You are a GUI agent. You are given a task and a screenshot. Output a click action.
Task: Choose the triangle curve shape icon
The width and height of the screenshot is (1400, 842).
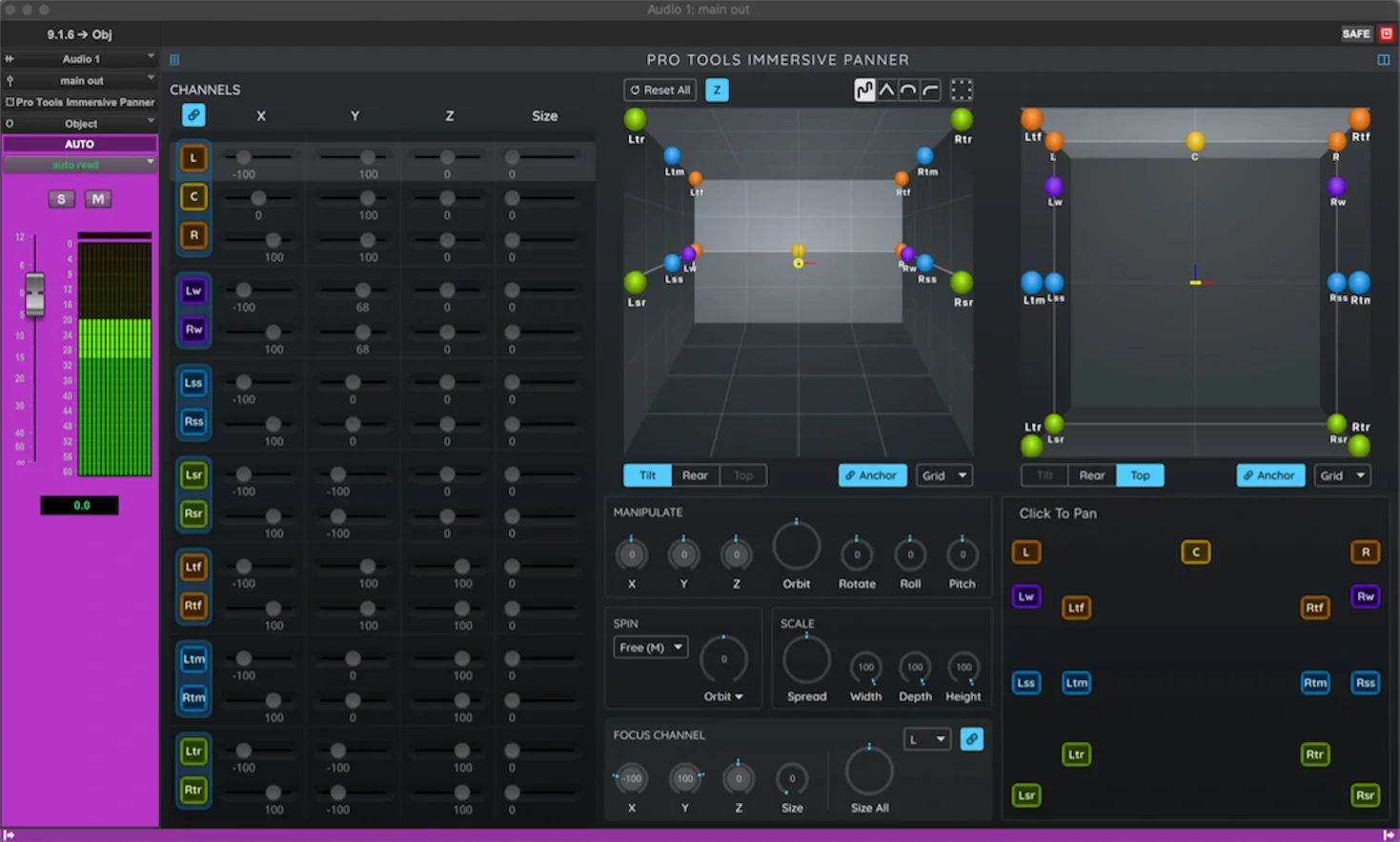(886, 90)
